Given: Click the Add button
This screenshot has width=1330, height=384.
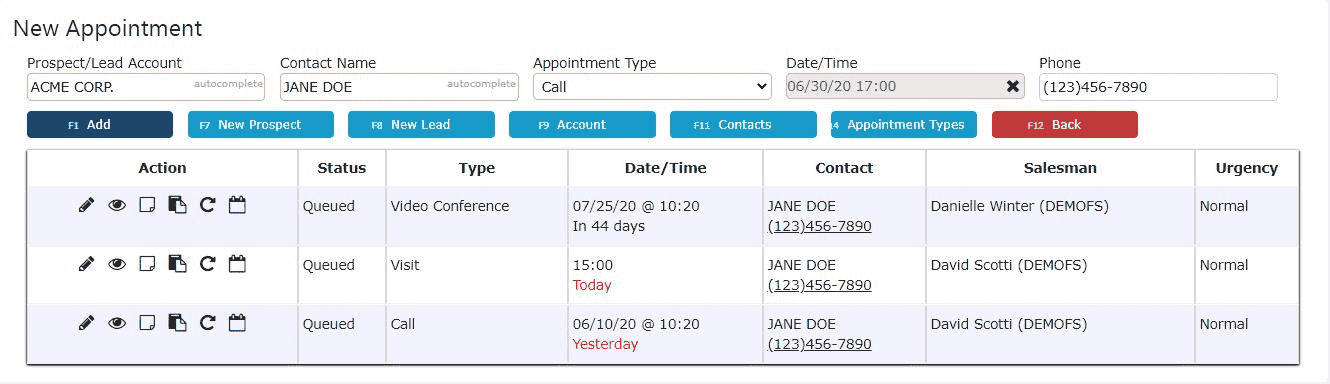Looking at the screenshot, I should pos(100,125).
